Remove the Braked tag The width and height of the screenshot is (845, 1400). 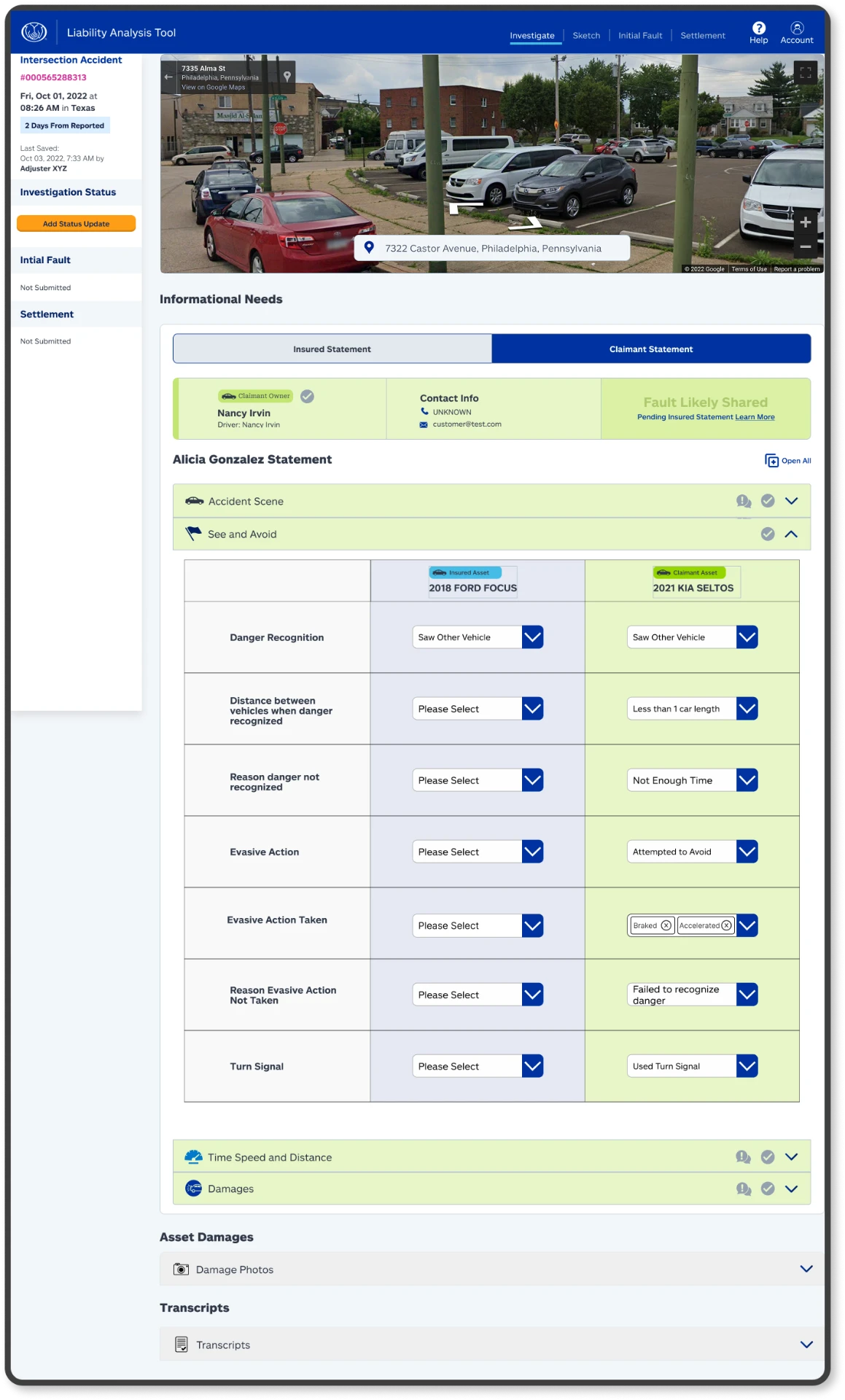pos(666,925)
